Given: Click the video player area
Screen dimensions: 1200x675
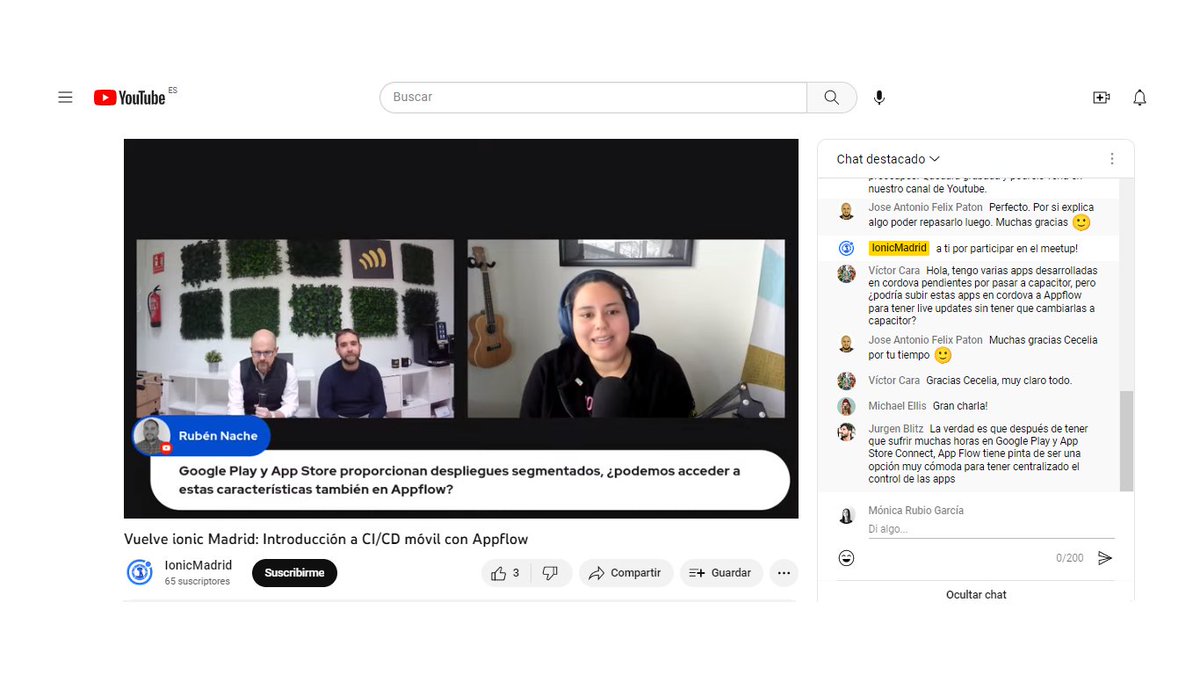Looking at the screenshot, I should [461, 328].
